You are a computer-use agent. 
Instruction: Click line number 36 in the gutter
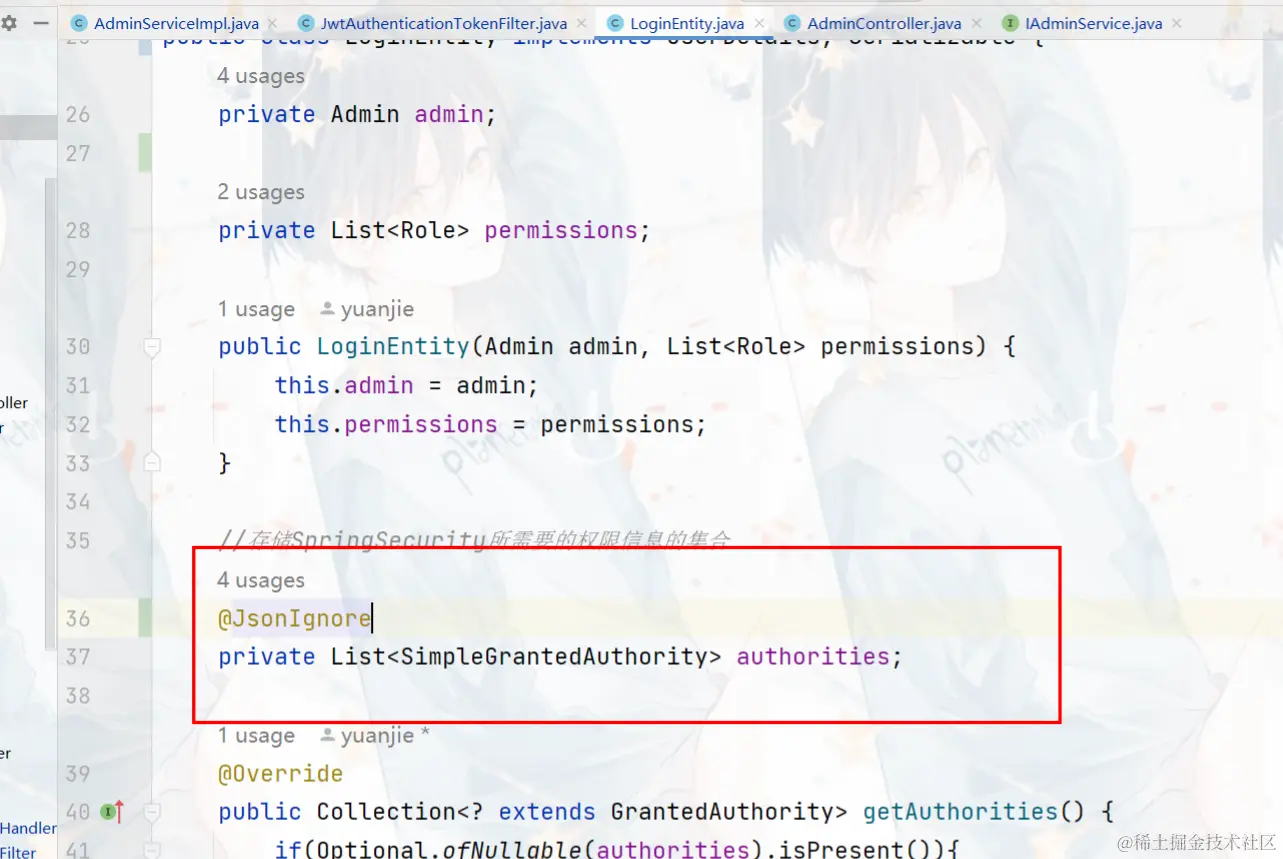[x=78, y=619]
